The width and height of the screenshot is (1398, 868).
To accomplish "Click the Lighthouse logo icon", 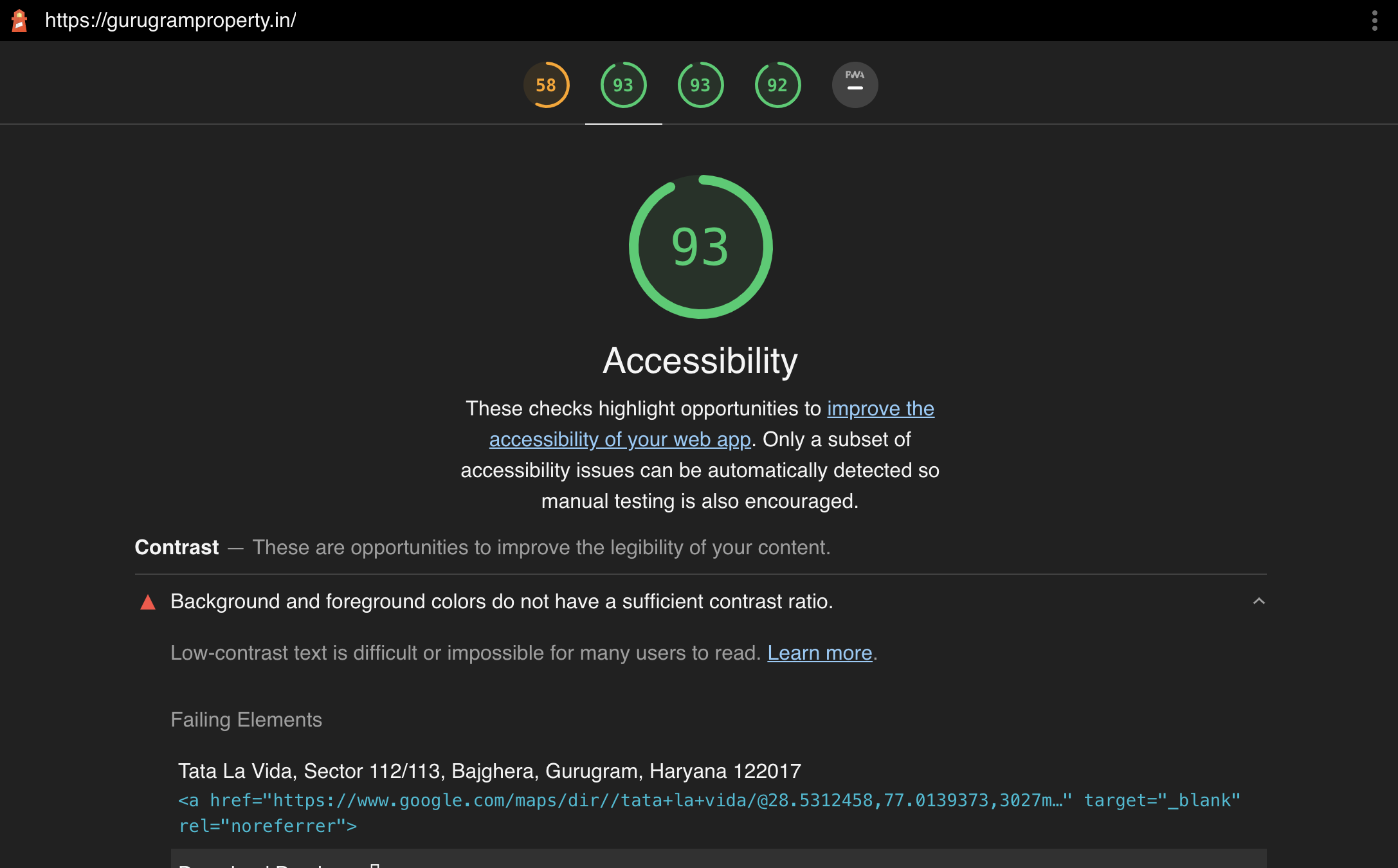I will pos(19,21).
